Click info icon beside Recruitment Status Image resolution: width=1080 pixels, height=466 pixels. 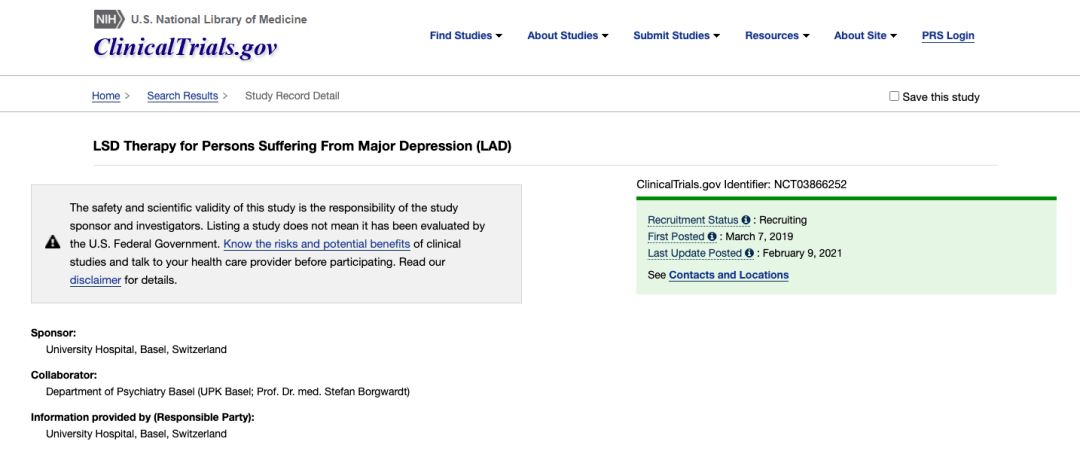point(745,220)
